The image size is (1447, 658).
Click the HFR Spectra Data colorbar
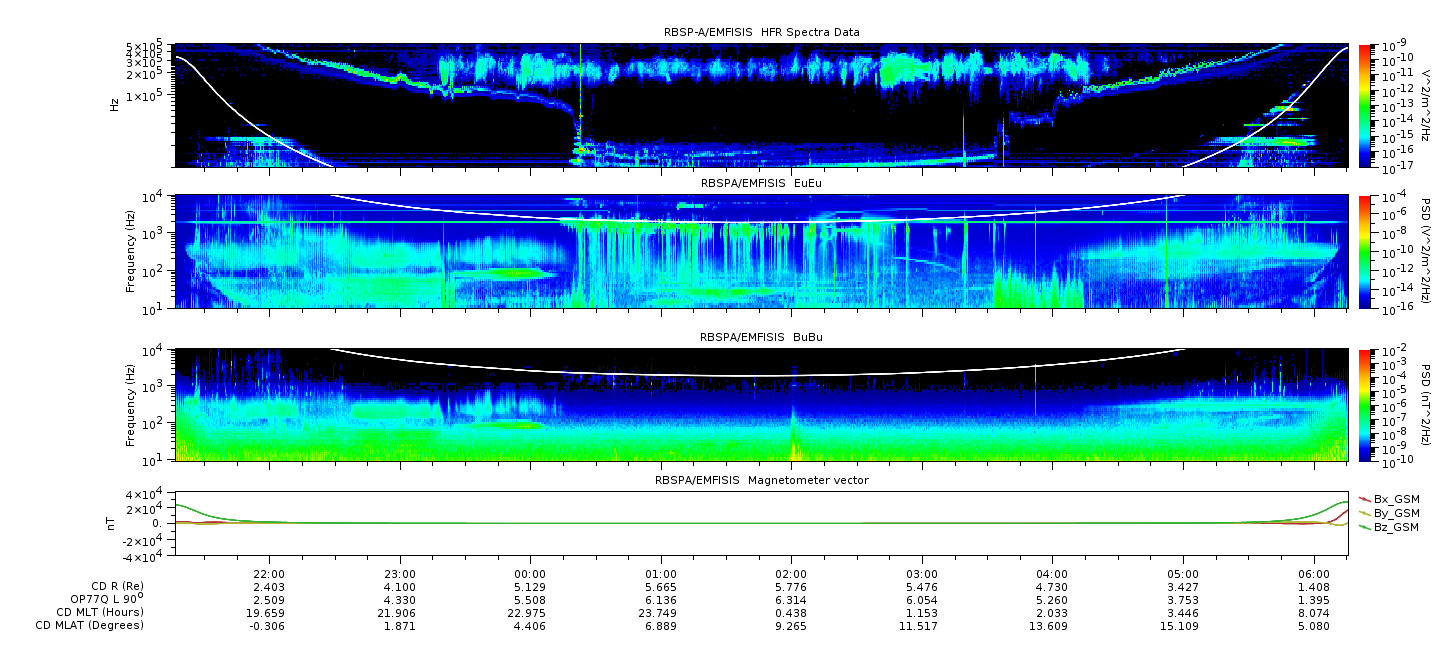[1364, 105]
